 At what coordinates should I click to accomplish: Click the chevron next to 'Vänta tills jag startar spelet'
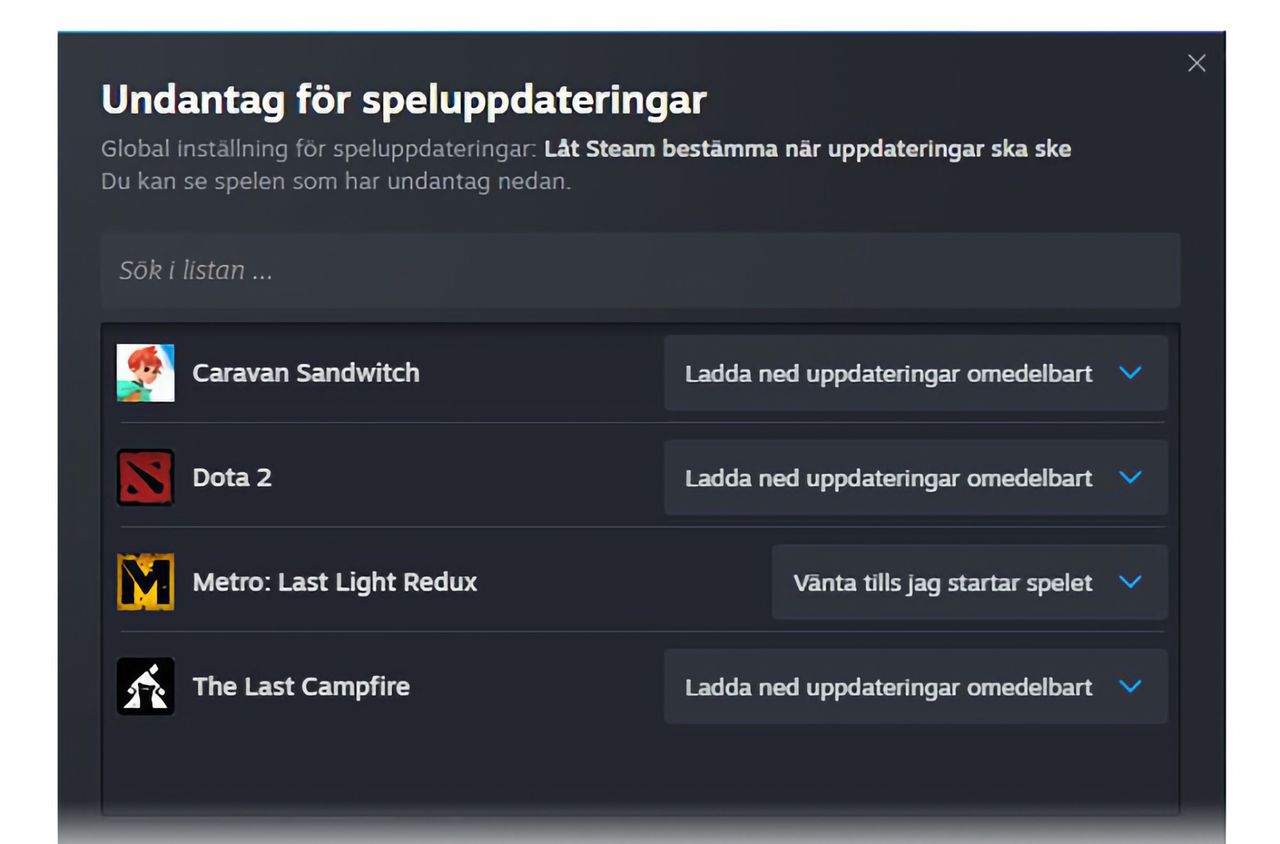point(1131,582)
